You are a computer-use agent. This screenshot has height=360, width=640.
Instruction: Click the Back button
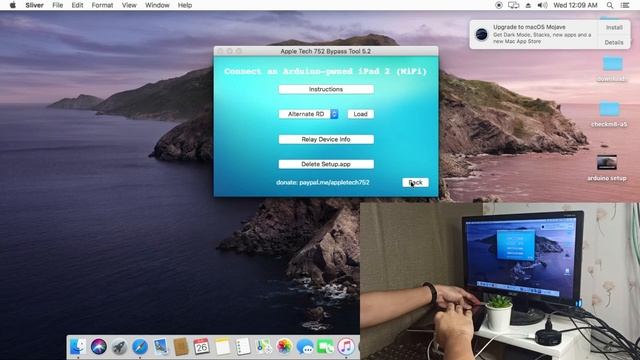[415, 182]
